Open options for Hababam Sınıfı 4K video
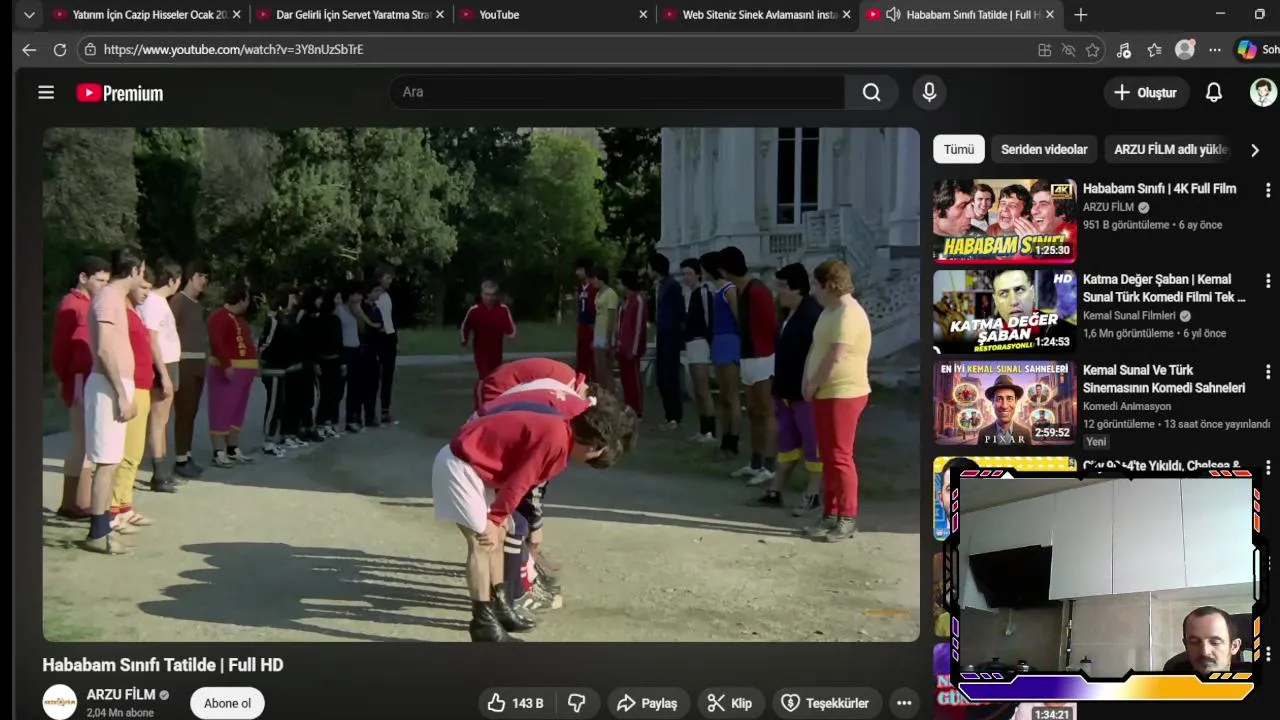 1268,190
